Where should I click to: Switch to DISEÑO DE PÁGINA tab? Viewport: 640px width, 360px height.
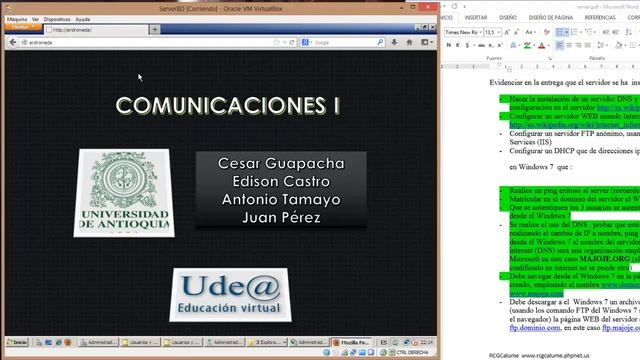(551, 18)
